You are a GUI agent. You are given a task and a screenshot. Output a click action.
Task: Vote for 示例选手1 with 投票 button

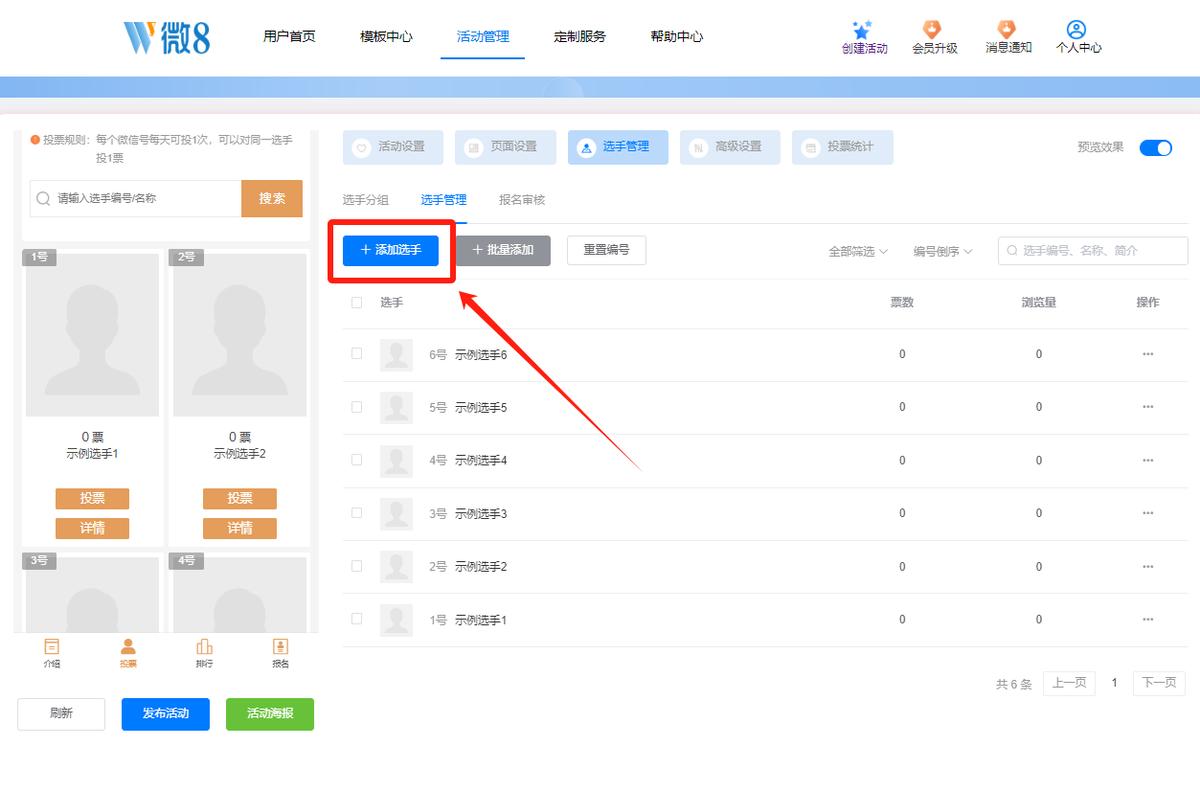click(x=92, y=498)
